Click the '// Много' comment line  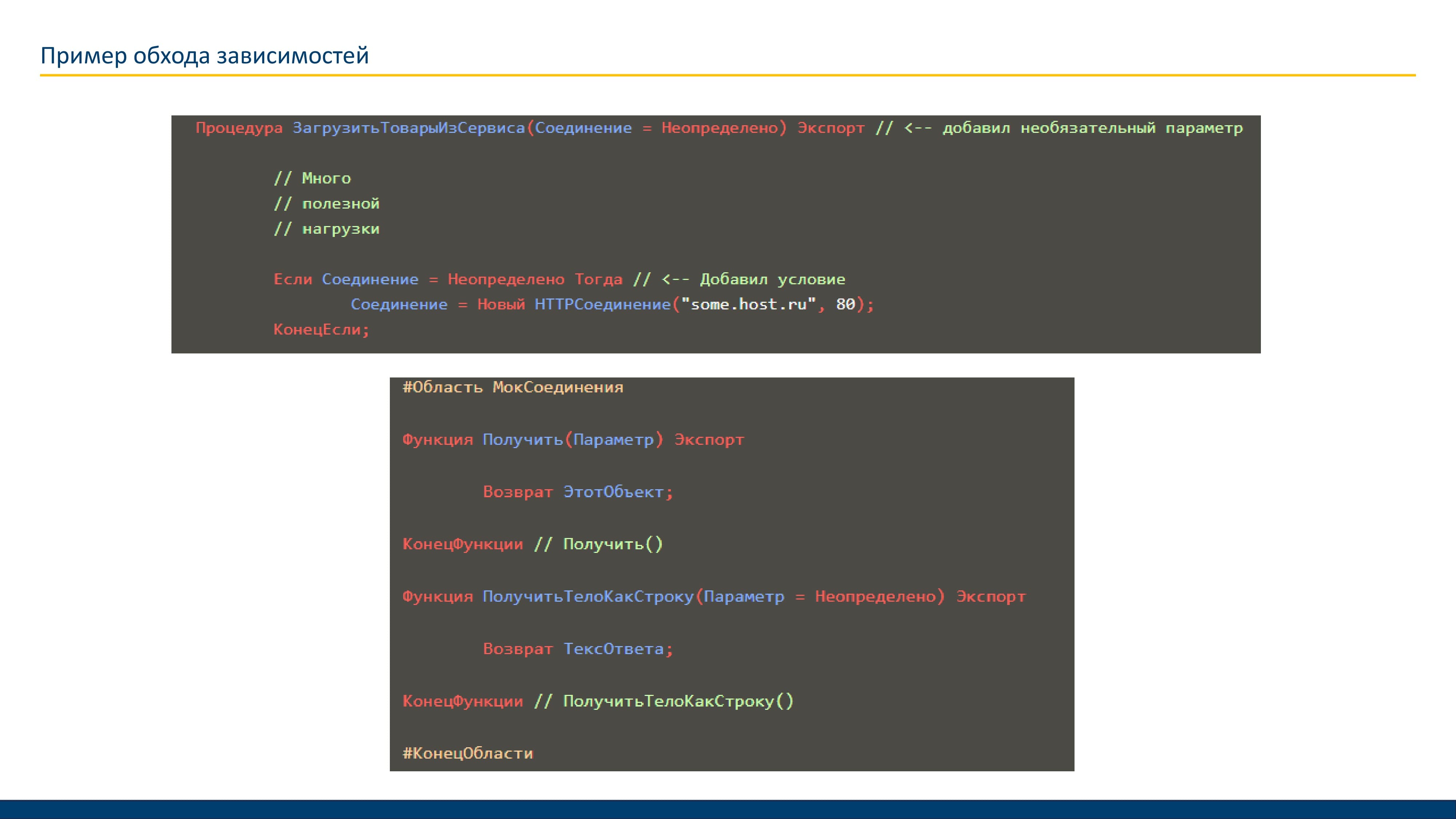tap(312, 179)
